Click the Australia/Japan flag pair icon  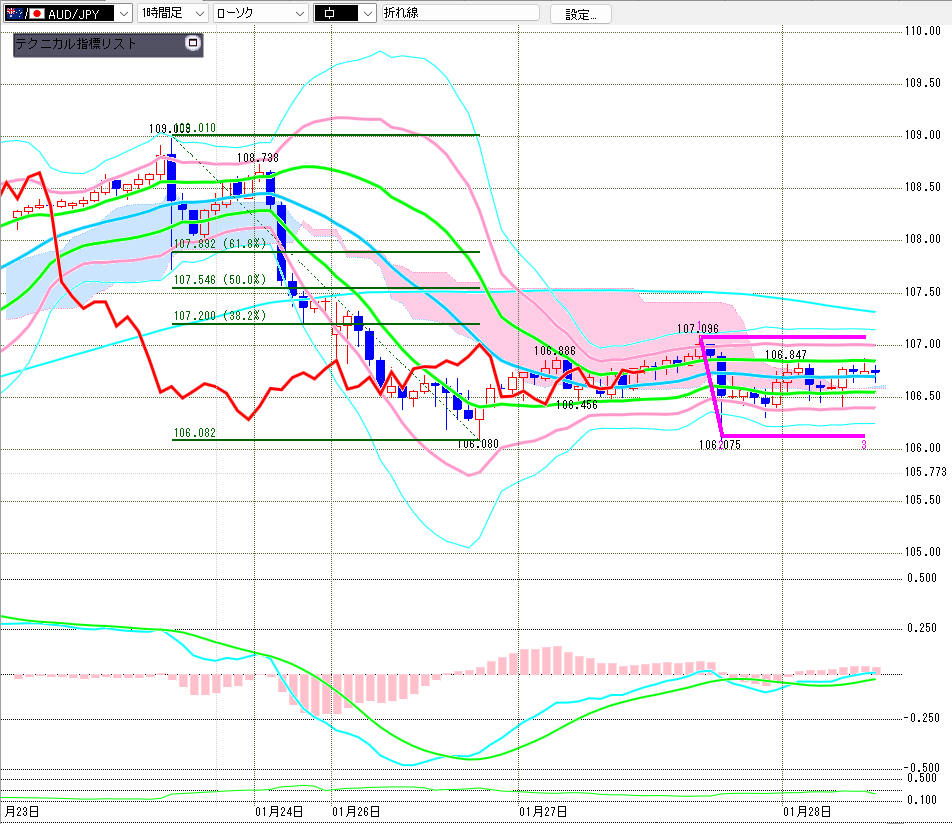pos(22,13)
